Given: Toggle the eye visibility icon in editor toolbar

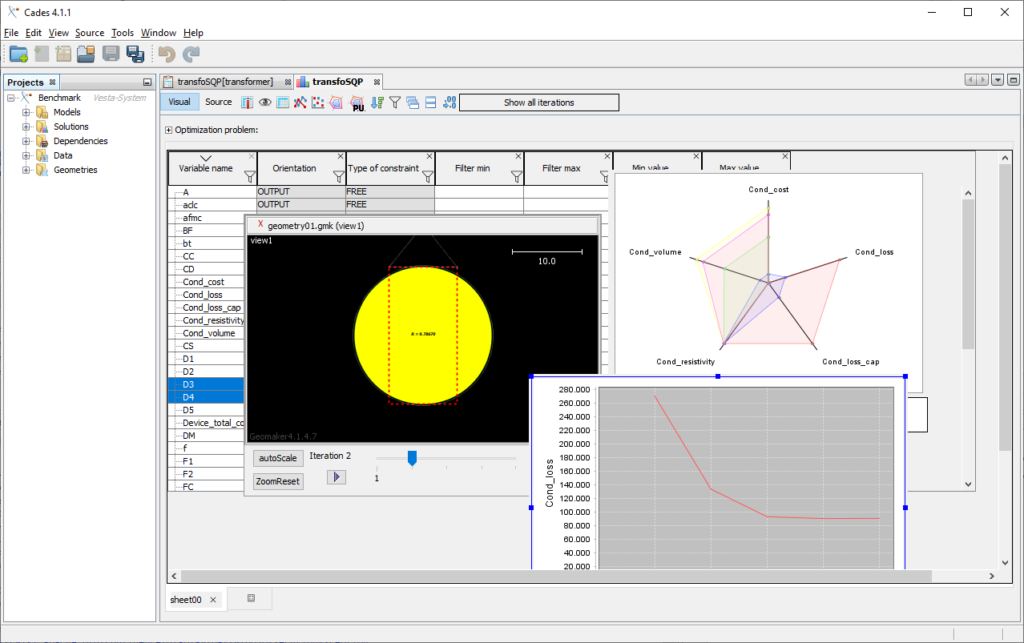Looking at the screenshot, I should [264, 102].
